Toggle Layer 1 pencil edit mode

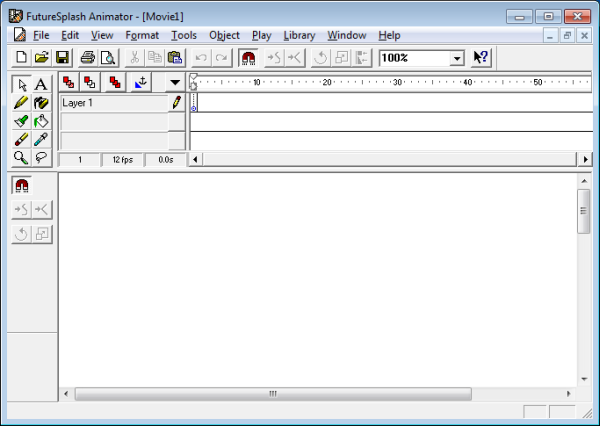click(177, 102)
